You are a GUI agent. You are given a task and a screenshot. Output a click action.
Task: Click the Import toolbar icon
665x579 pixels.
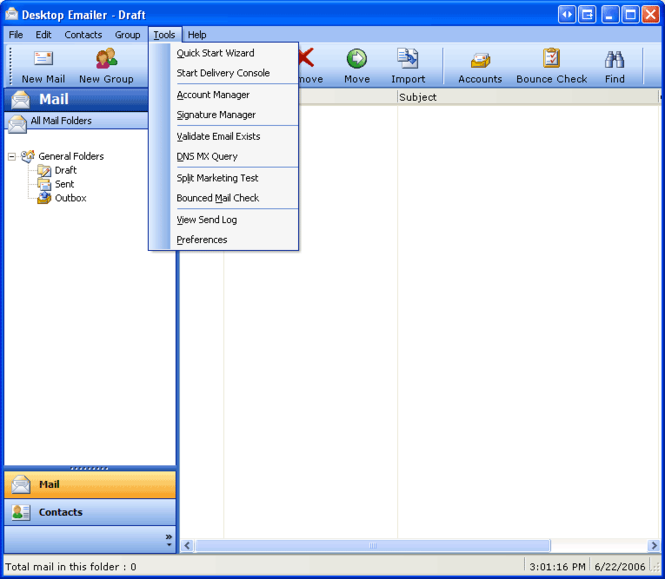pyautogui.click(x=408, y=58)
